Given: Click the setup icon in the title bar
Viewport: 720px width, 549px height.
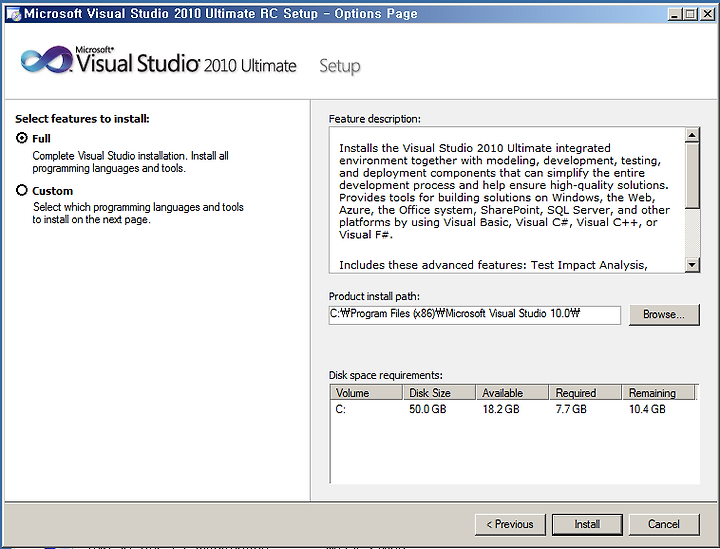Looking at the screenshot, I should click(x=13, y=14).
